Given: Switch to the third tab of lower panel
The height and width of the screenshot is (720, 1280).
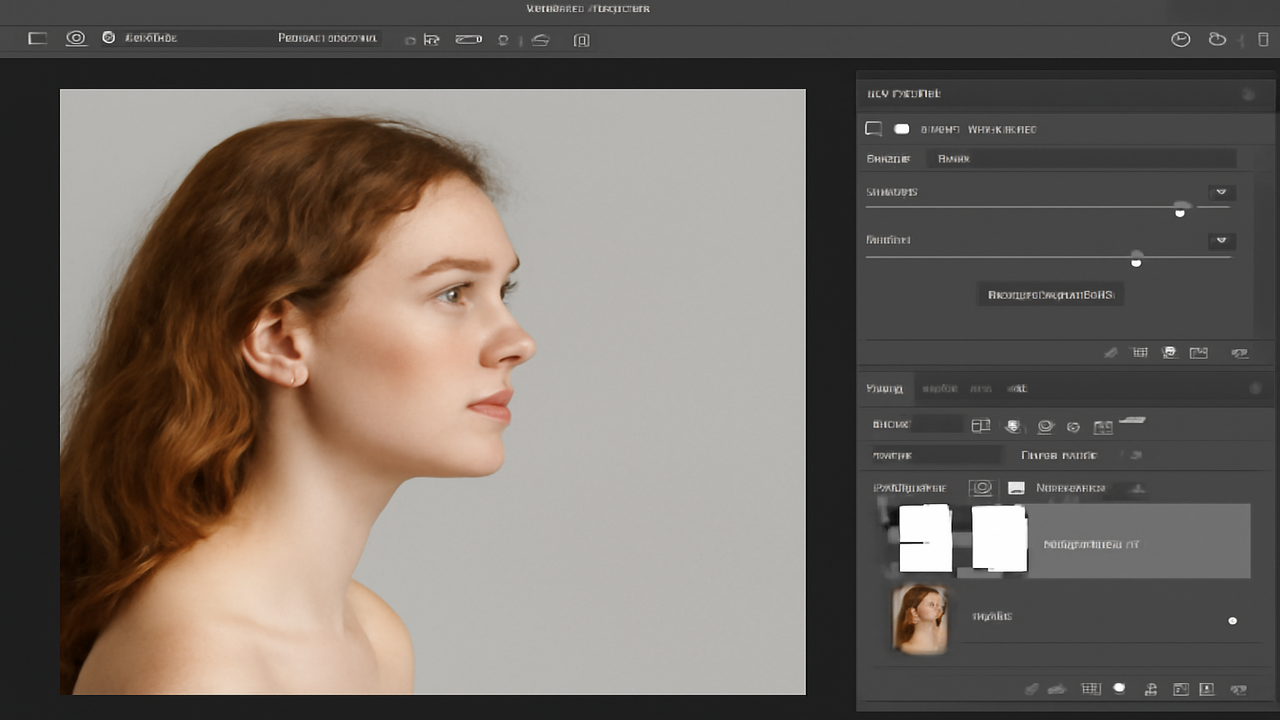Looking at the screenshot, I should coord(981,388).
